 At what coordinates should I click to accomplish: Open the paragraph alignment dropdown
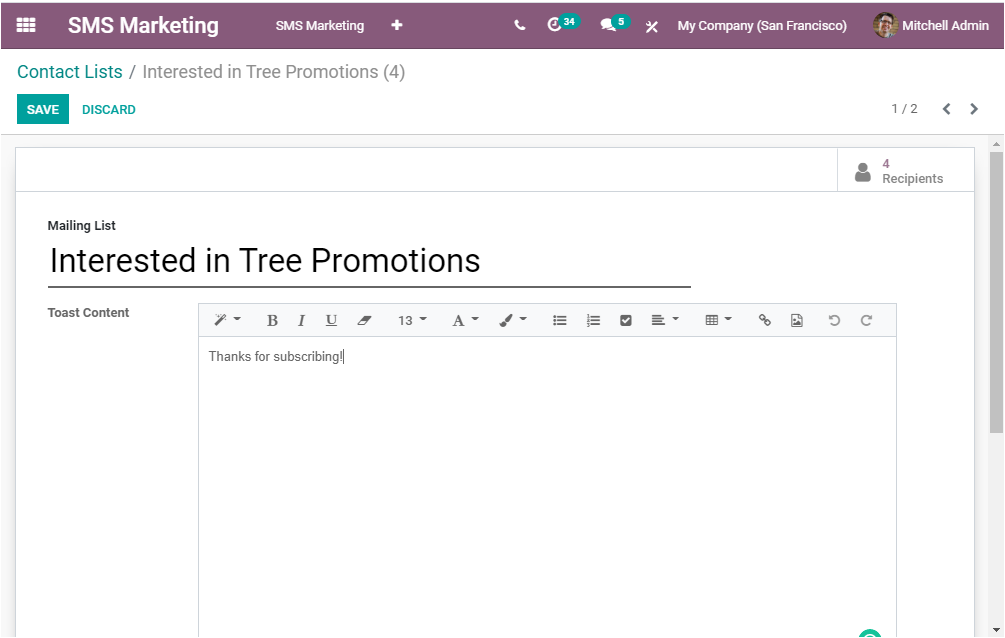pos(665,320)
